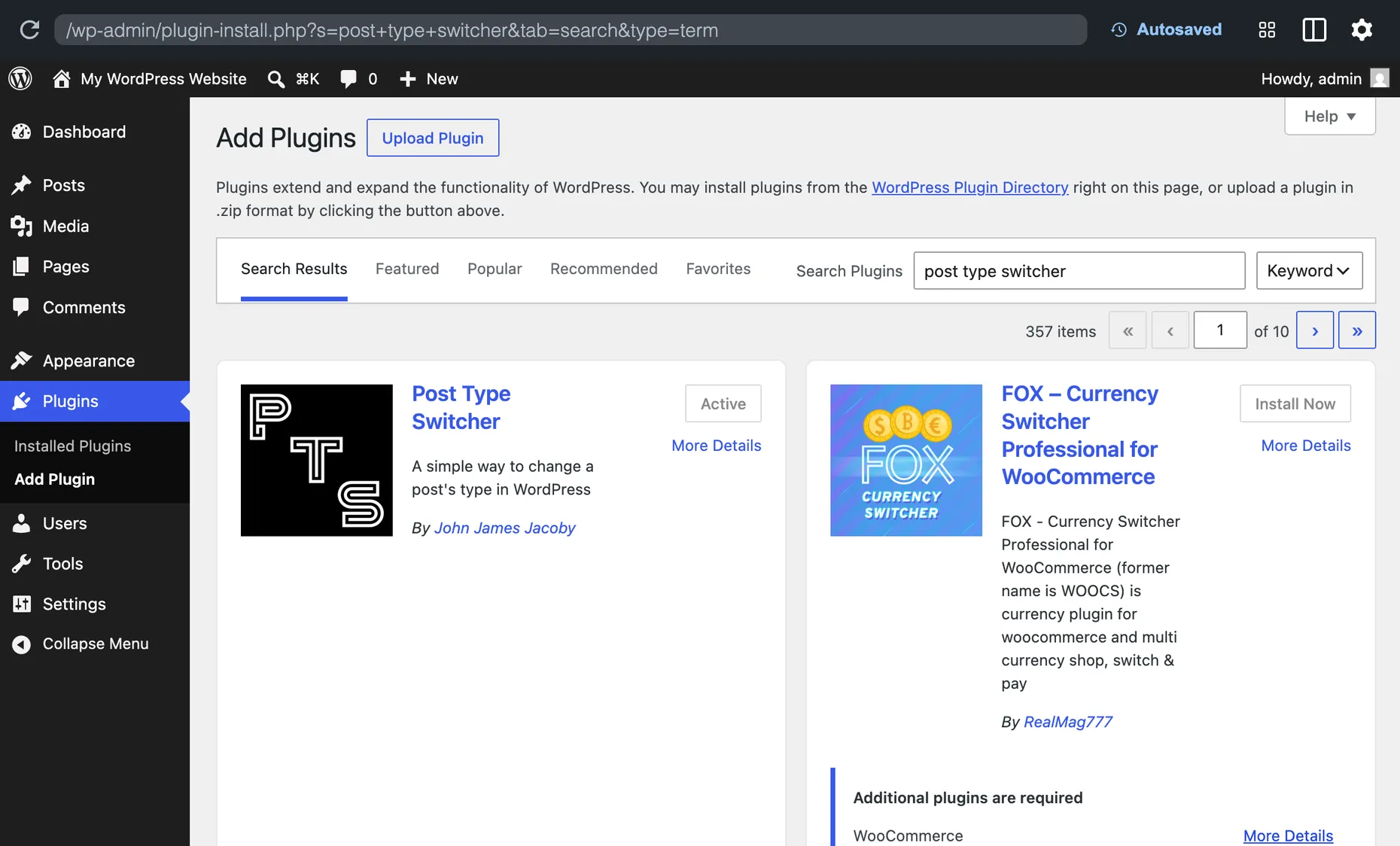Click the Posts pushpin icon

(x=21, y=185)
